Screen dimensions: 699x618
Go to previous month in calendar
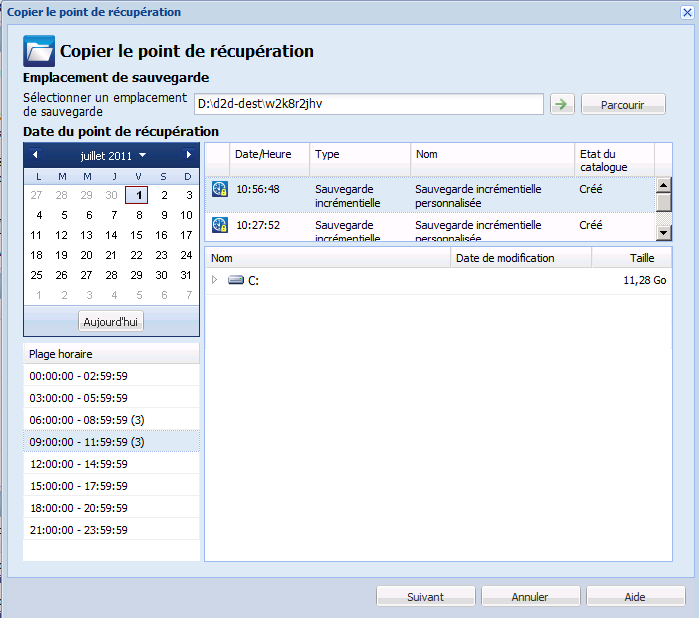[35, 155]
